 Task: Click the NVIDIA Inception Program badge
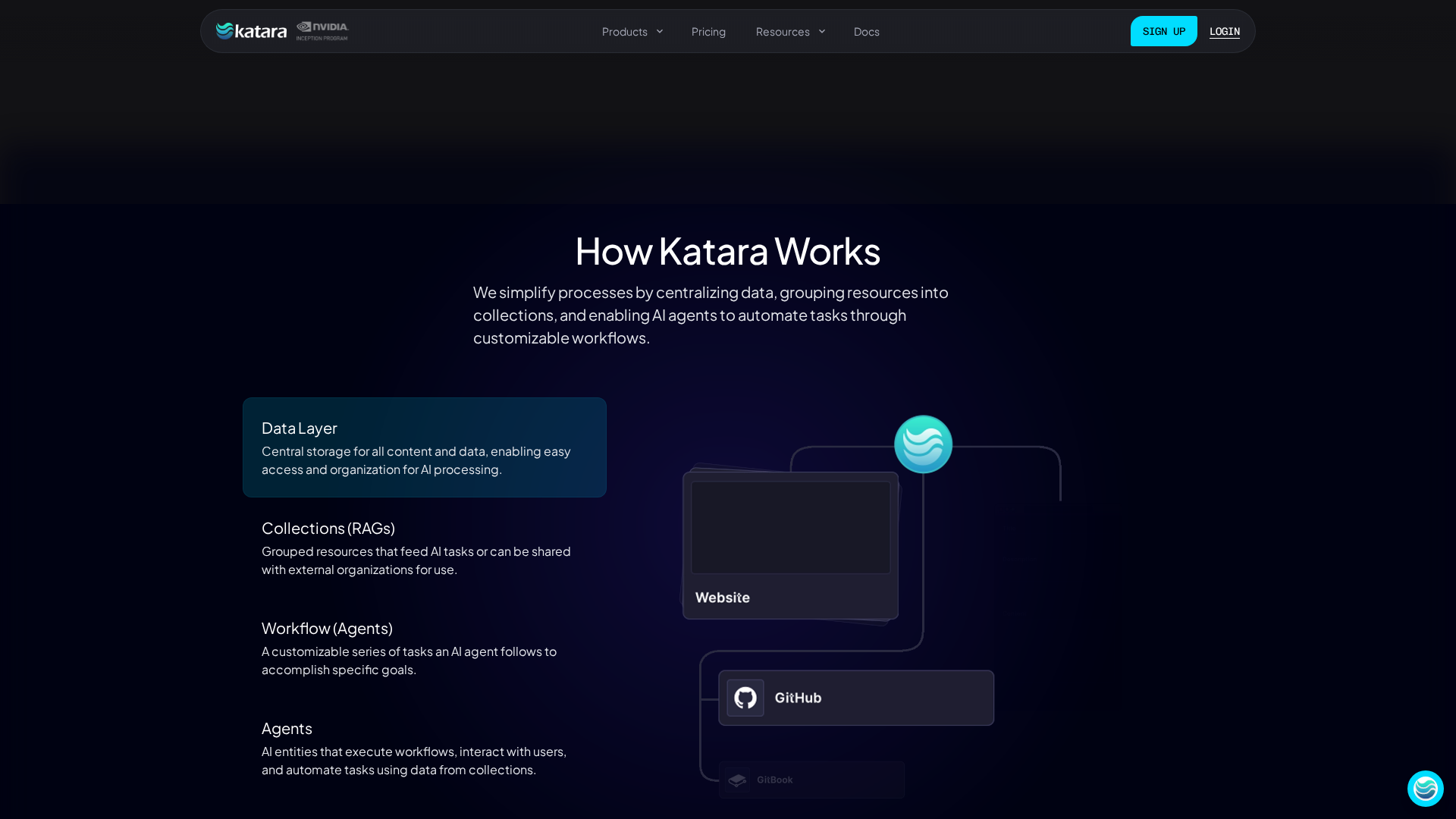322,31
